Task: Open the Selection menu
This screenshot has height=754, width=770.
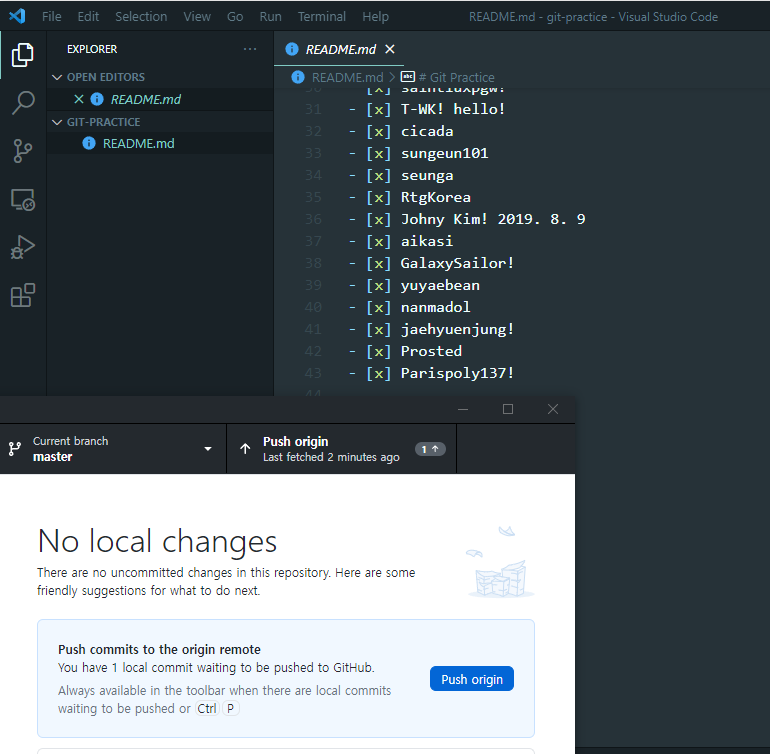Action: click(141, 17)
